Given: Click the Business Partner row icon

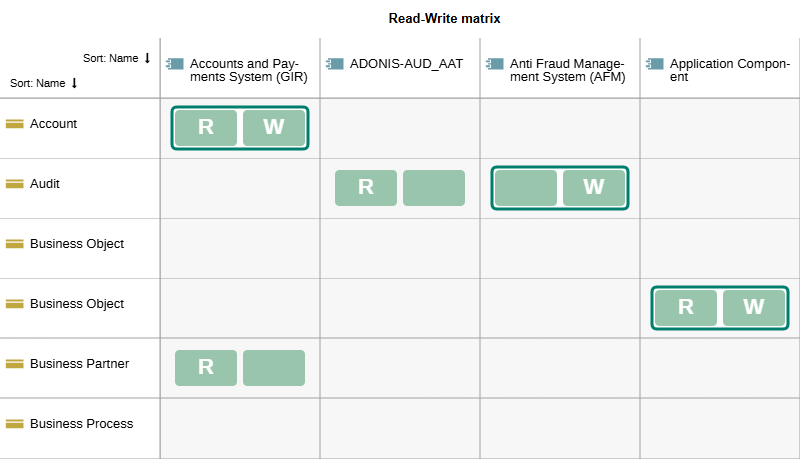Looking at the screenshot, I should (14, 364).
